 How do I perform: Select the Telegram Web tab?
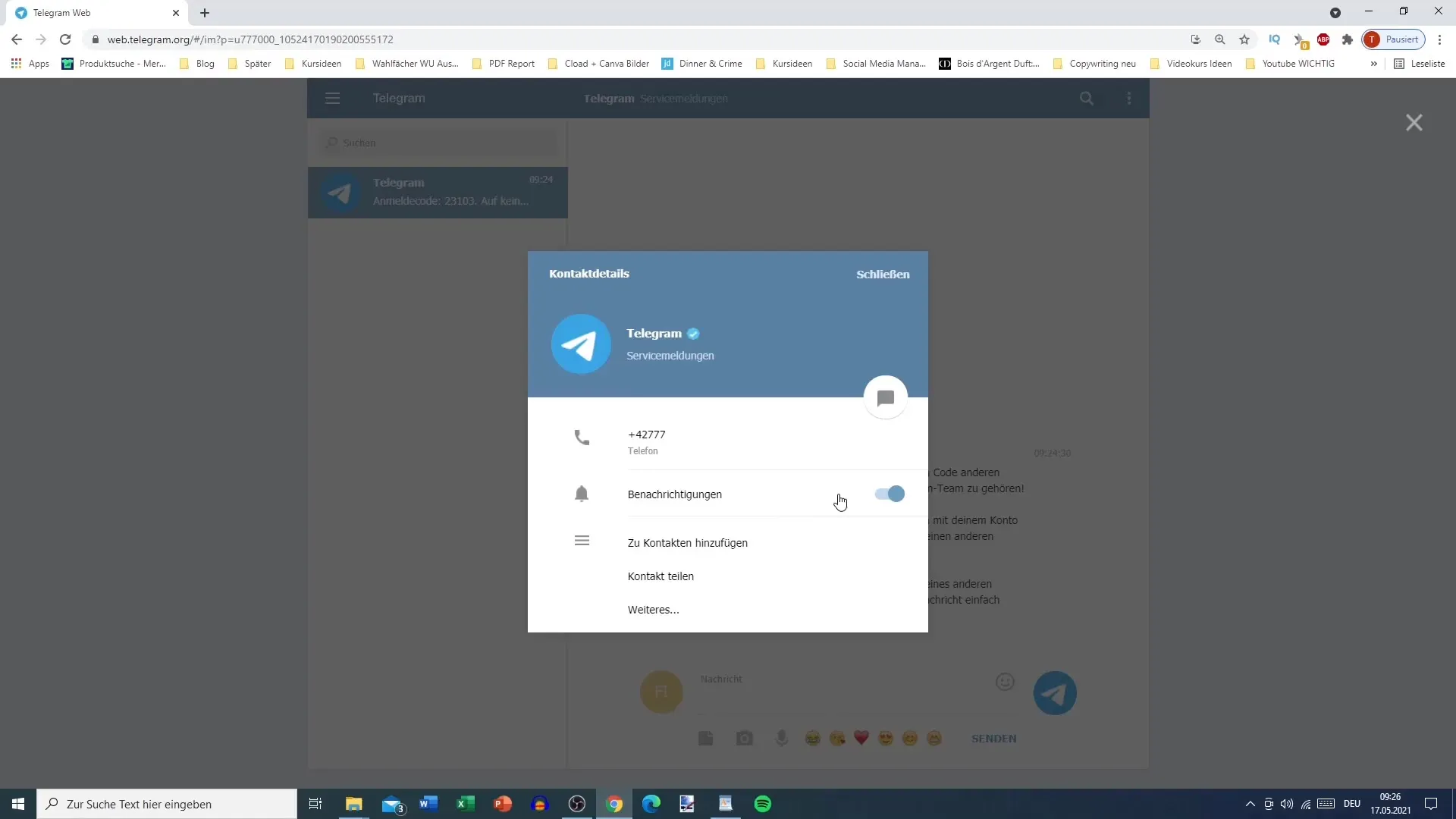point(96,13)
